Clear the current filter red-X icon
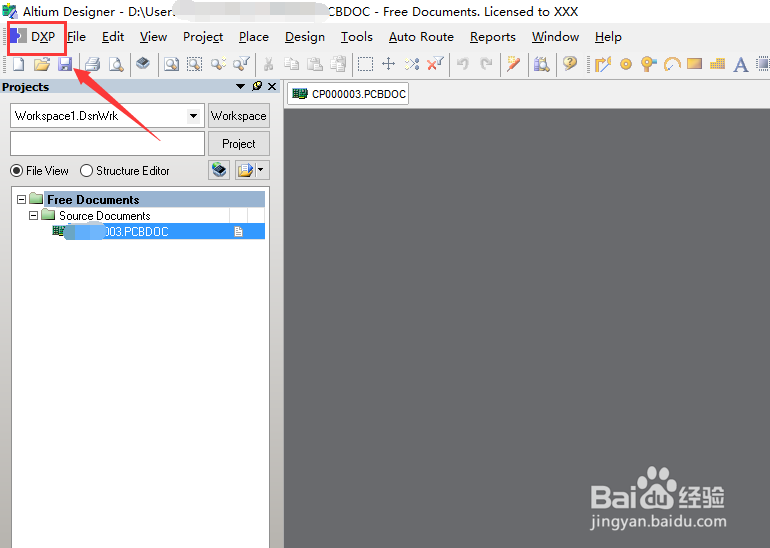This screenshot has width=770, height=548. point(435,63)
